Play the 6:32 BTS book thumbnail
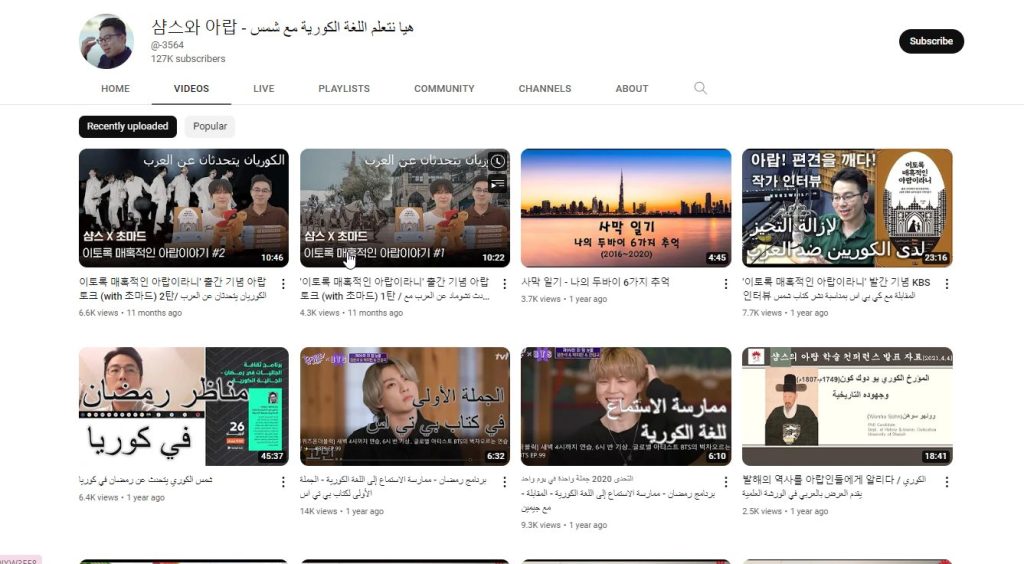This screenshot has height=564, width=1024. (405, 406)
